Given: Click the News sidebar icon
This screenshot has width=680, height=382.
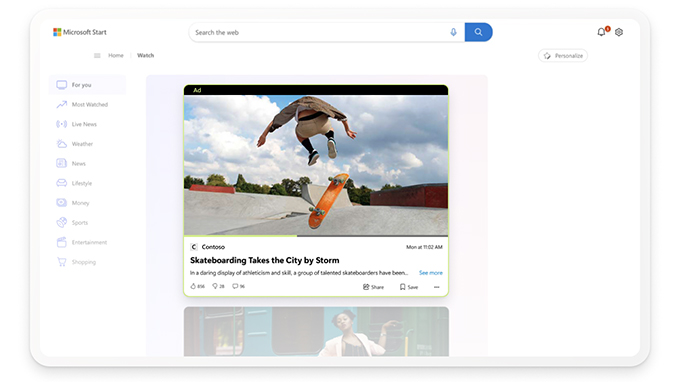Looking at the screenshot, I should pos(62,163).
